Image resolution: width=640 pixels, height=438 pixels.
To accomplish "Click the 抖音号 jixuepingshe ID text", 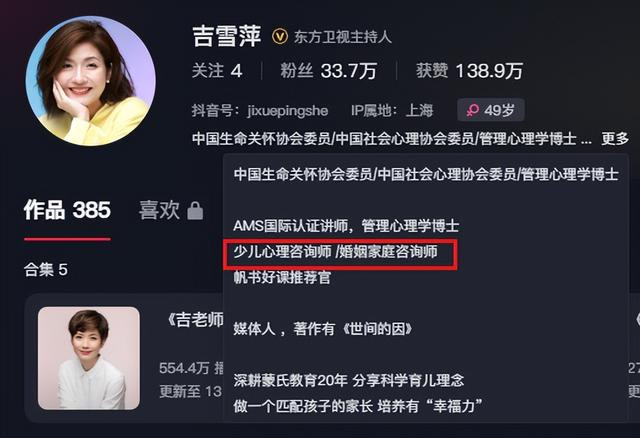I will (x=260, y=110).
